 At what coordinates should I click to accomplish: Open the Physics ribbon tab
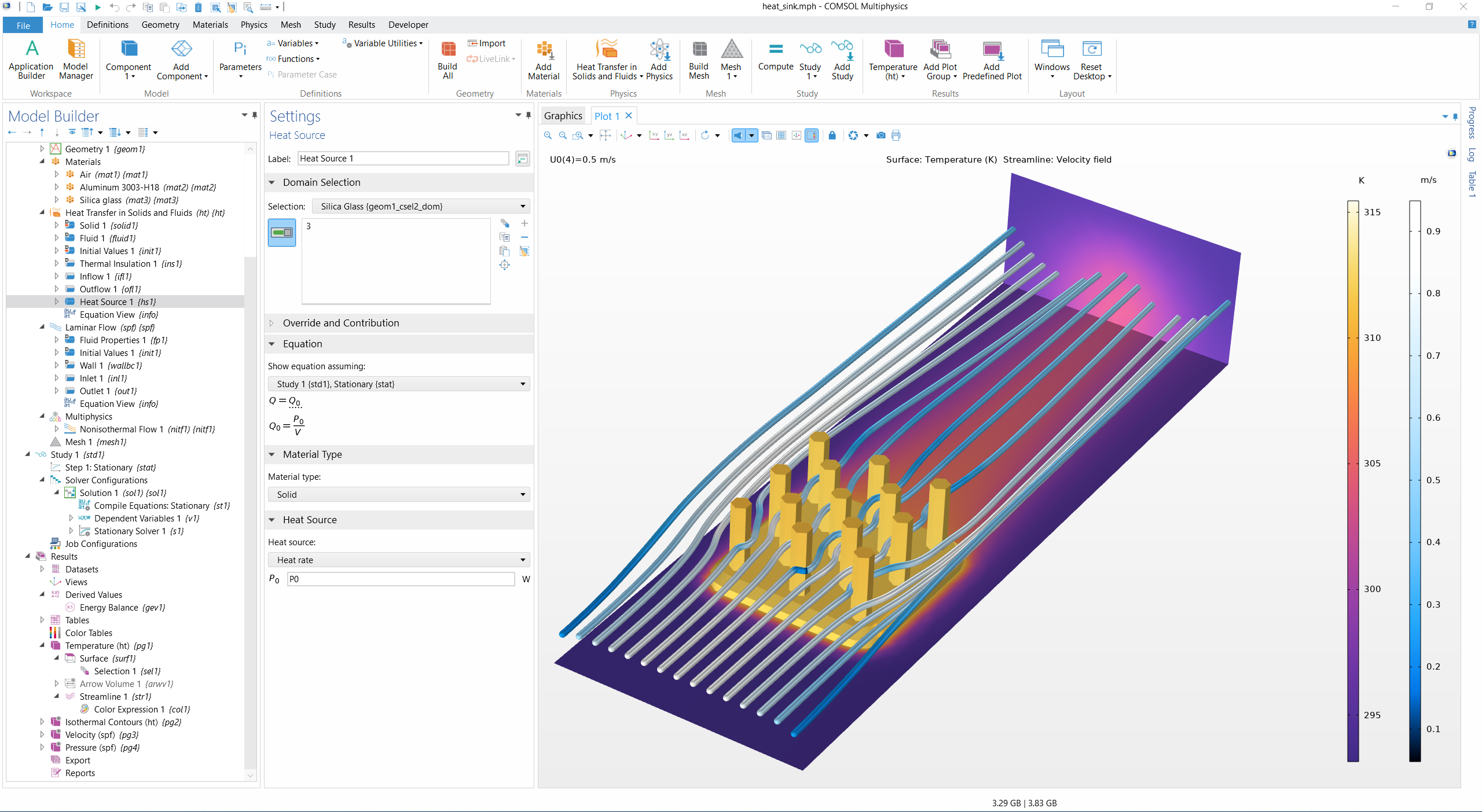coord(254,25)
